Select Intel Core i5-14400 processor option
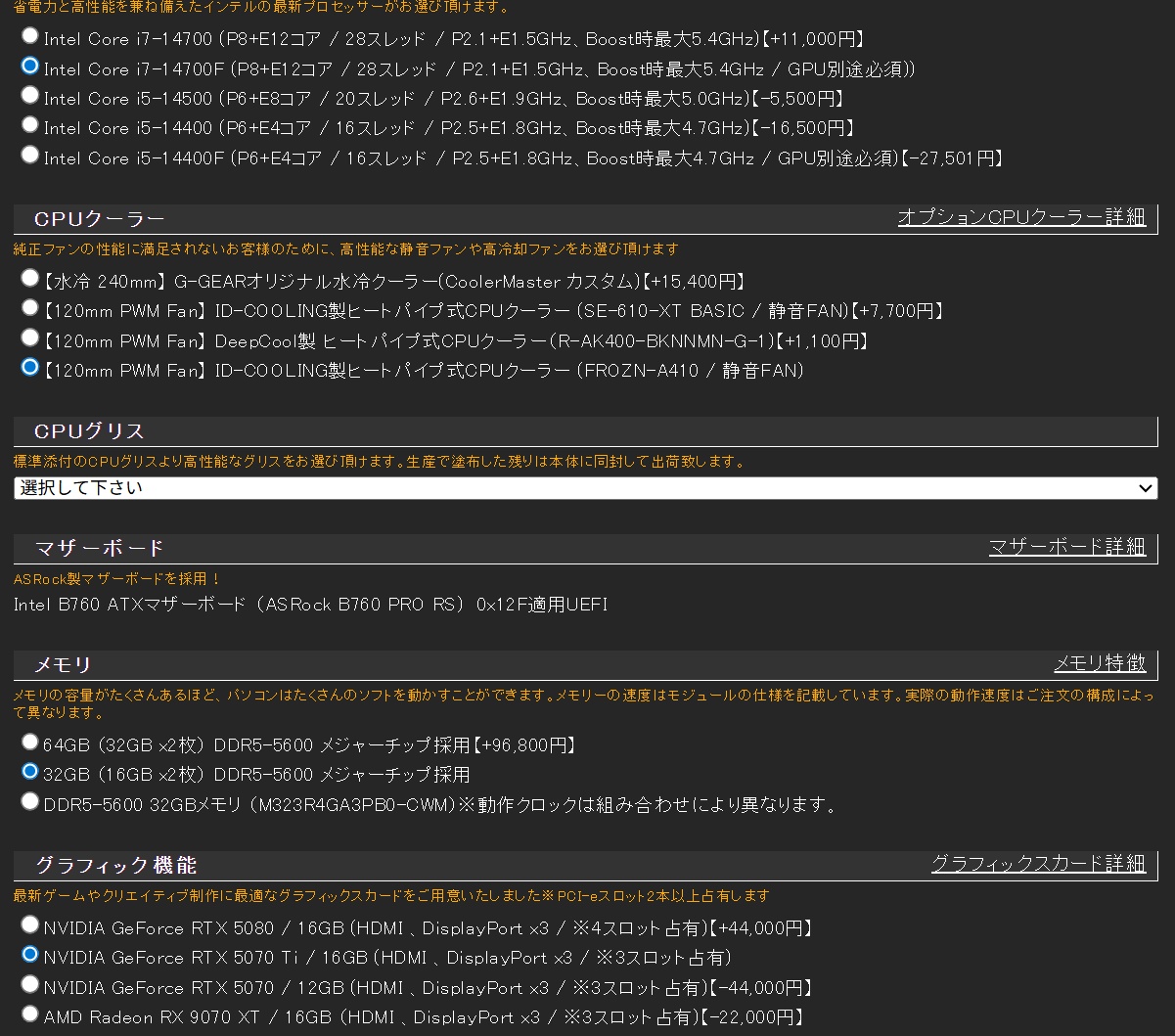The height and width of the screenshot is (1036, 1175). tap(29, 125)
